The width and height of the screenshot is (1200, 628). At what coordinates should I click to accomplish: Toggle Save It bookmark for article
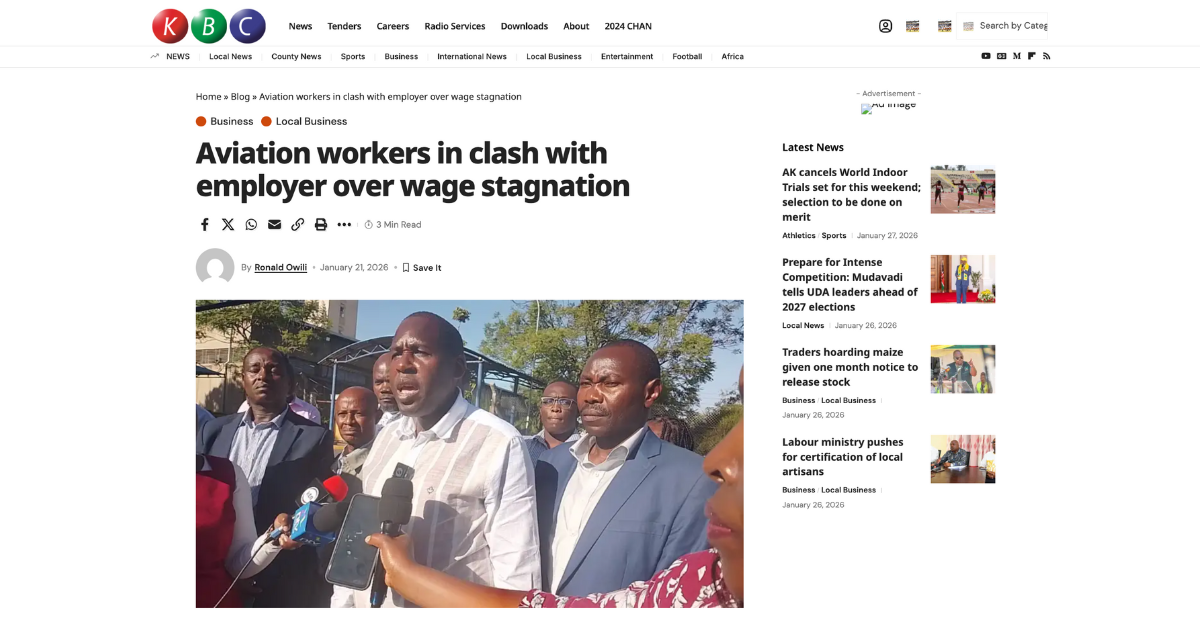[x=421, y=268]
